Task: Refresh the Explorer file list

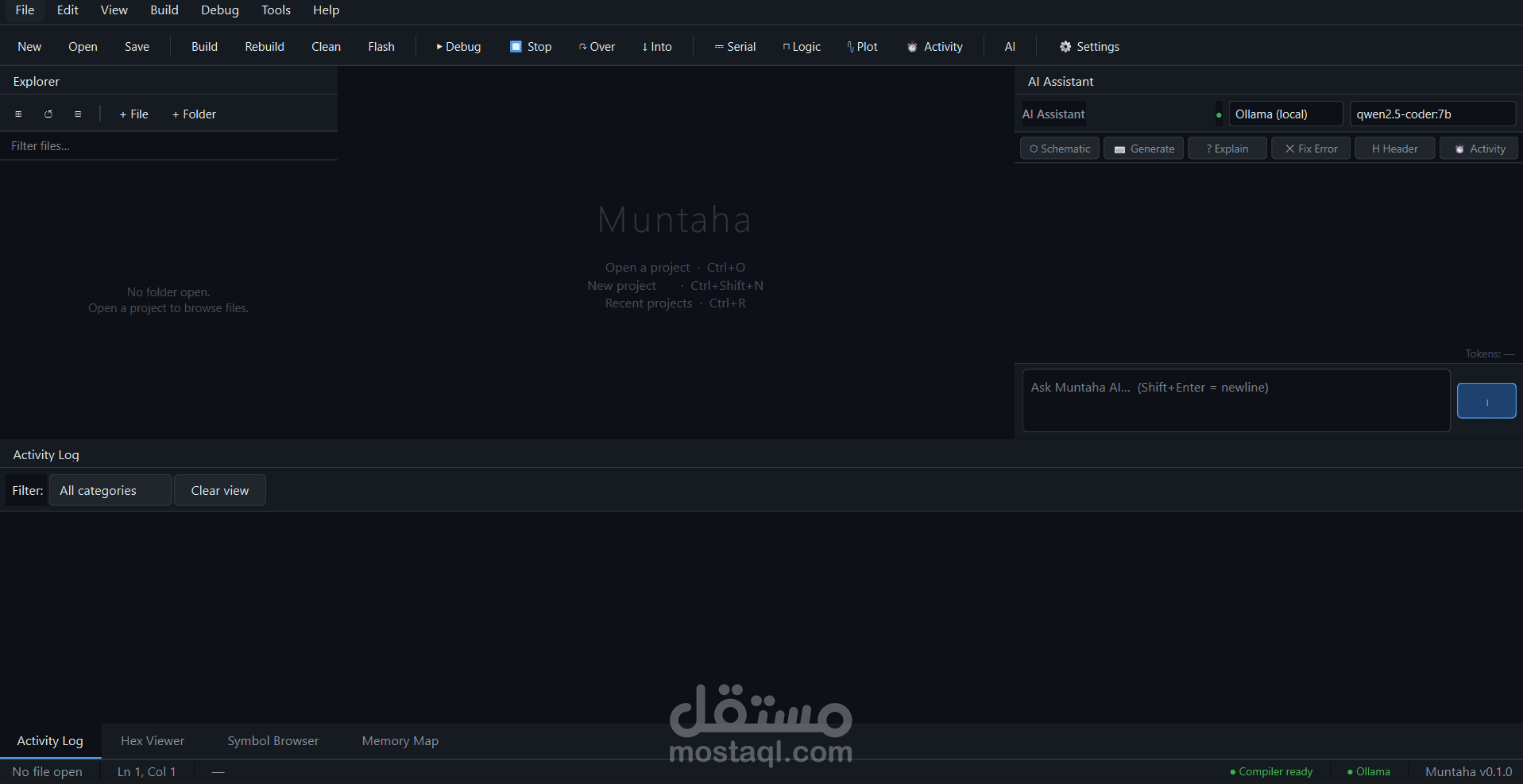Action: pos(48,114)
